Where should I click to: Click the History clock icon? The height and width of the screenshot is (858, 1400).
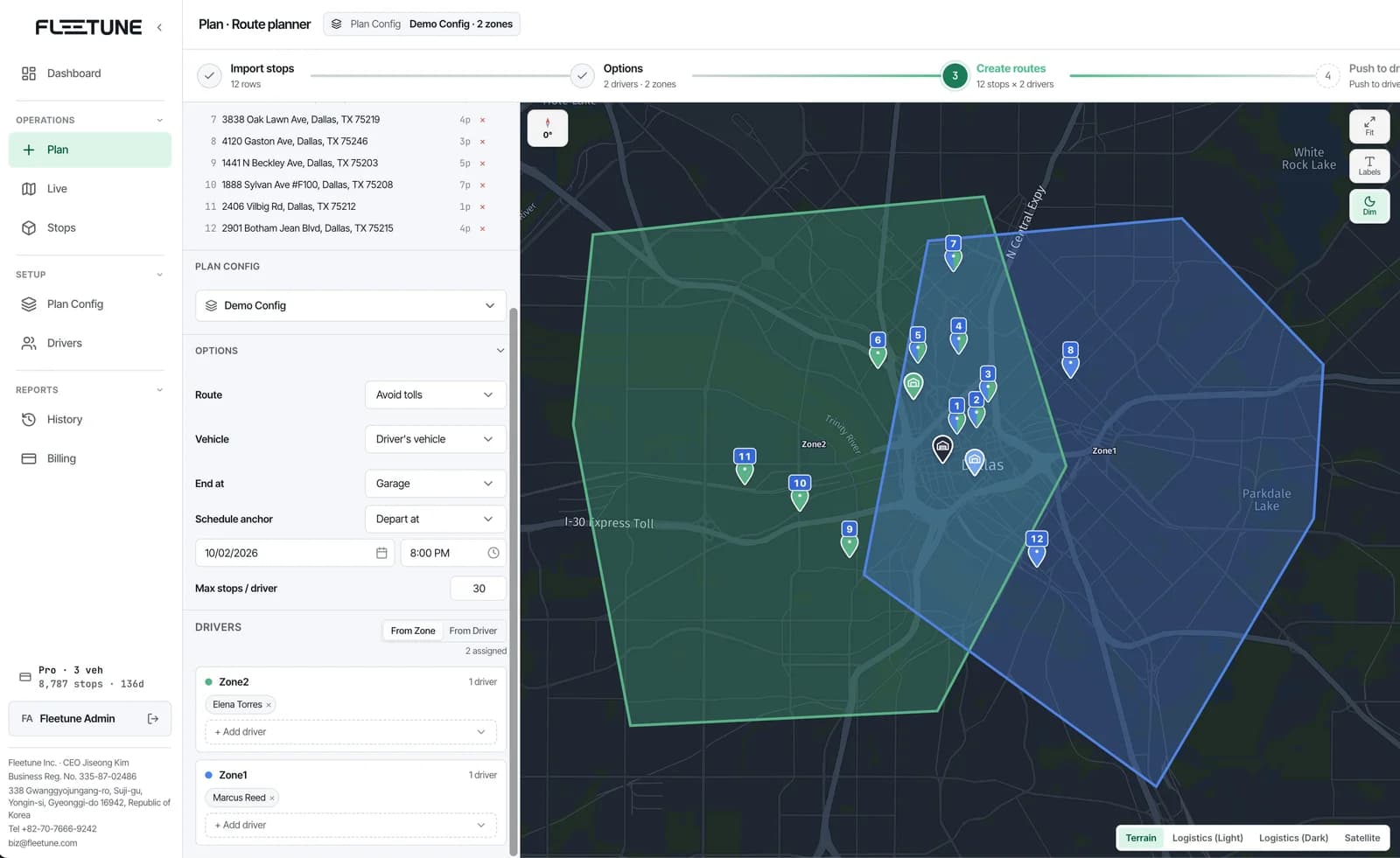click(x=29, y=420)
